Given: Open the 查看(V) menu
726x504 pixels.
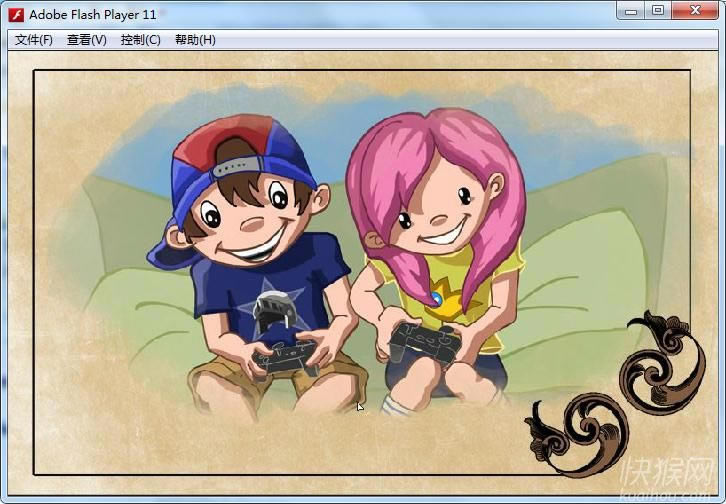Looking at the screenshot, I should tap(86, 40).
